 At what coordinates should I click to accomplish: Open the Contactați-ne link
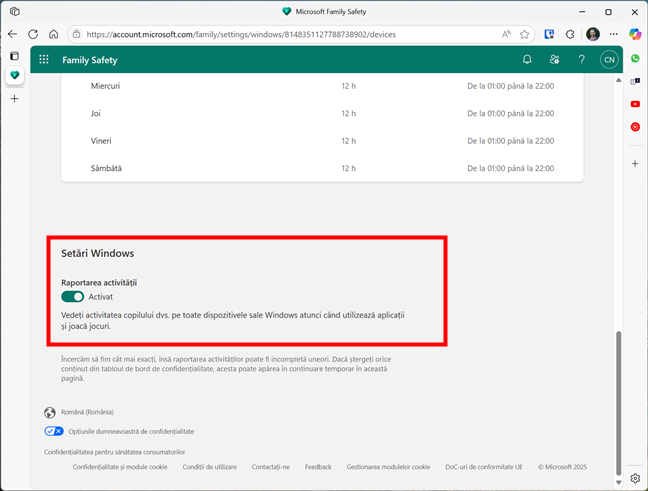pos(271,467)
